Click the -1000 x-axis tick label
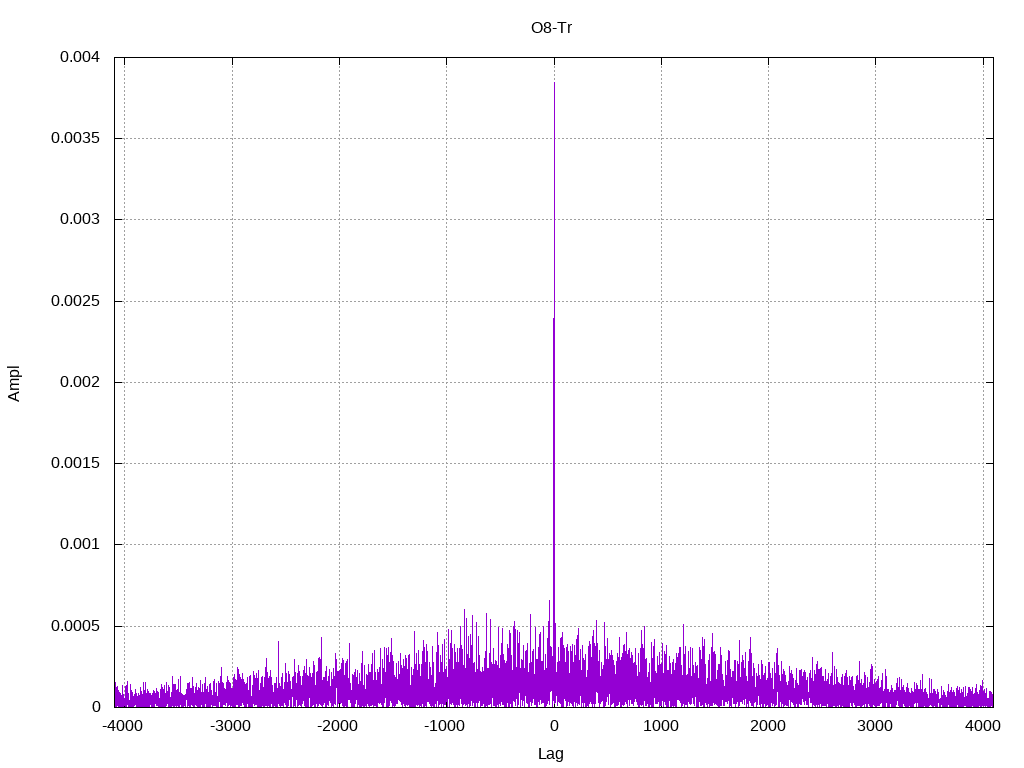Image resolution: width=1024 pixels, height=768 pixels. (x=444, y=726)
